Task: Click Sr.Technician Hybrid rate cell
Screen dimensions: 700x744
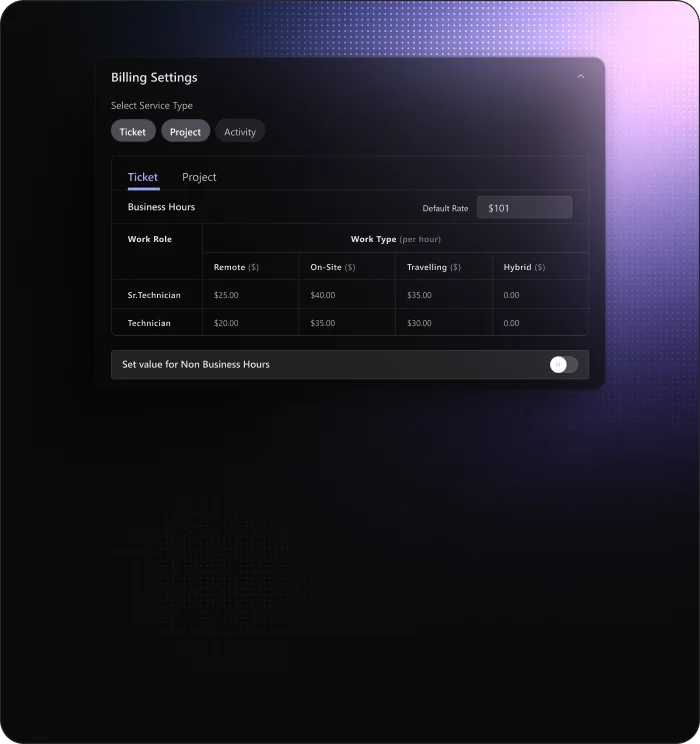Action: [539, 295]
